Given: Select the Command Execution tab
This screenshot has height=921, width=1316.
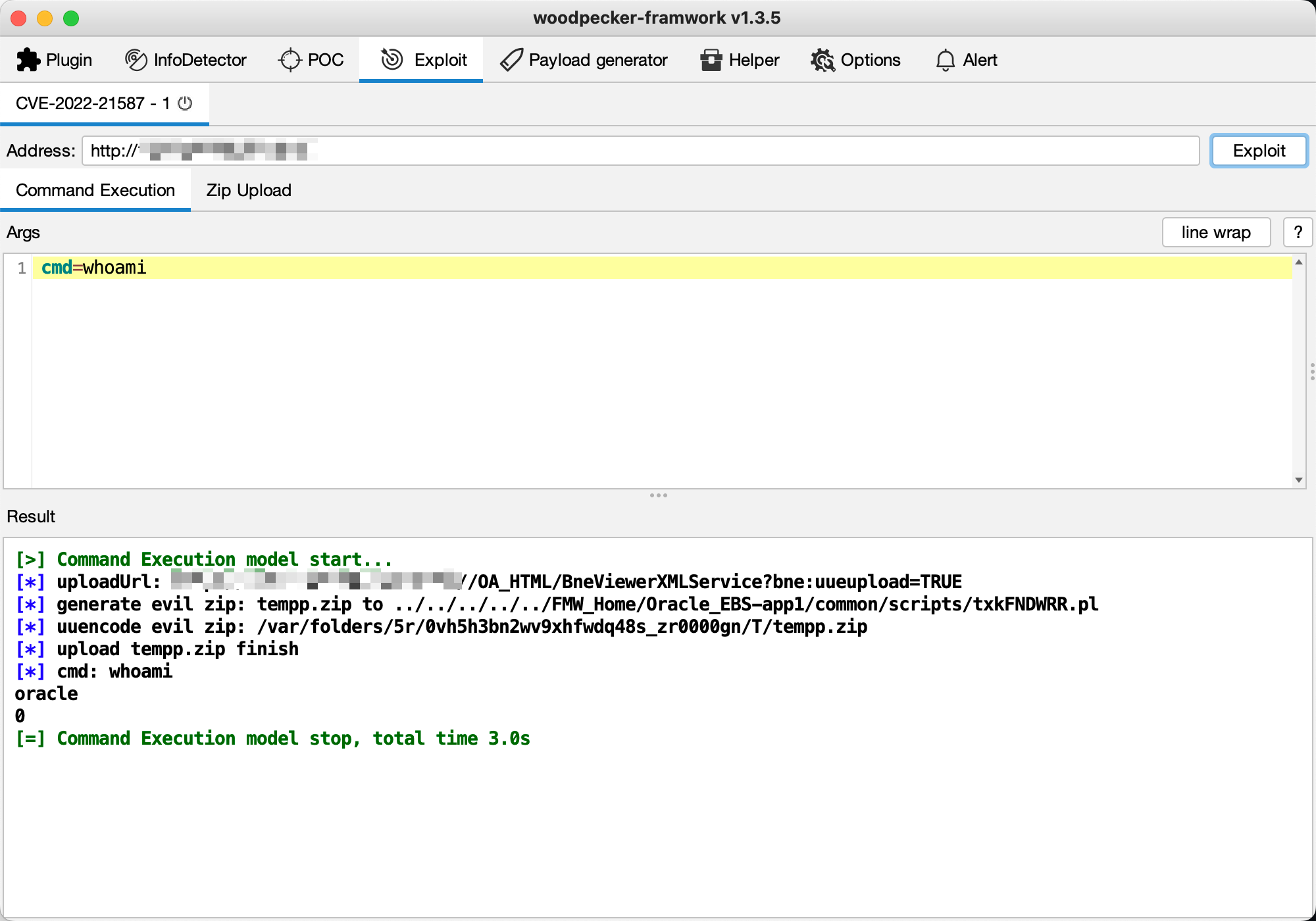Looking at the screenshot, I should tap(95, 190).
